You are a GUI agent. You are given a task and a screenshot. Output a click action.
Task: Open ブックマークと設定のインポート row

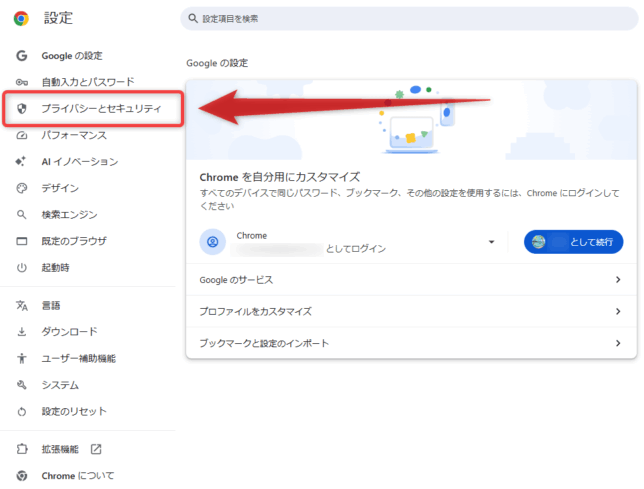tap(411, 343)
